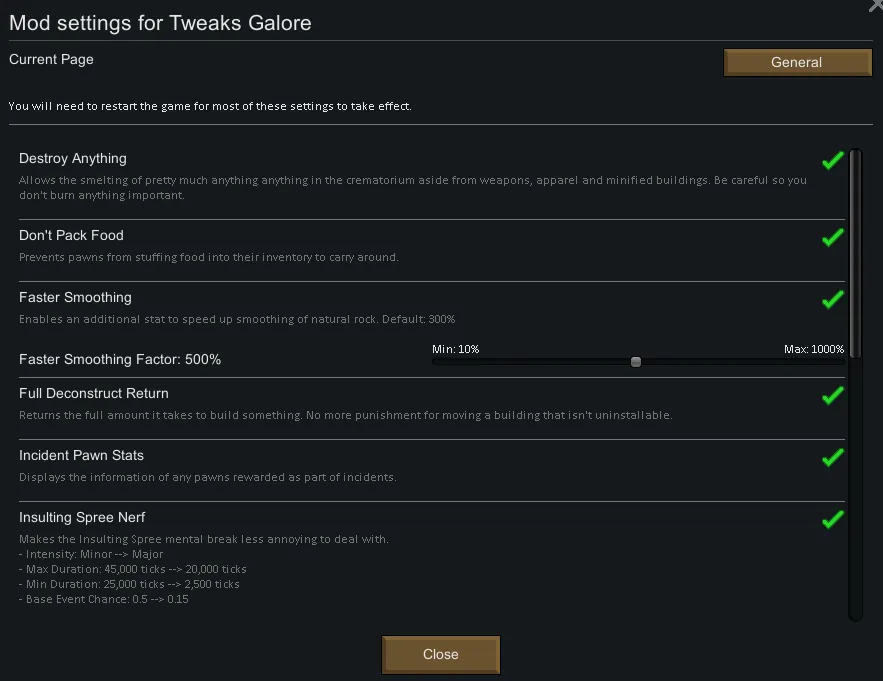Untick the Incident Pawn Stats checkmark

pyautogui.click(x=832, y=457)
